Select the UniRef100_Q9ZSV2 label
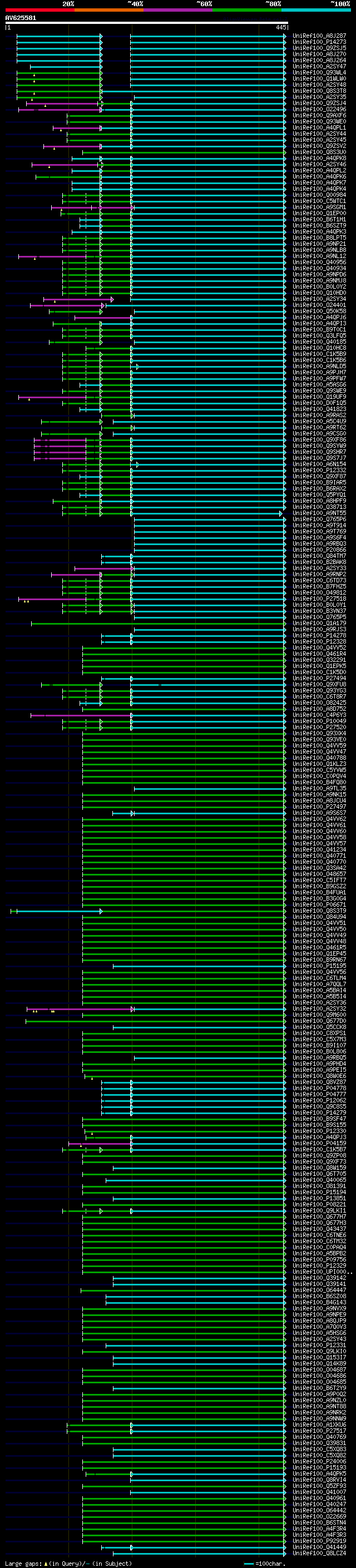 (319, 146)
